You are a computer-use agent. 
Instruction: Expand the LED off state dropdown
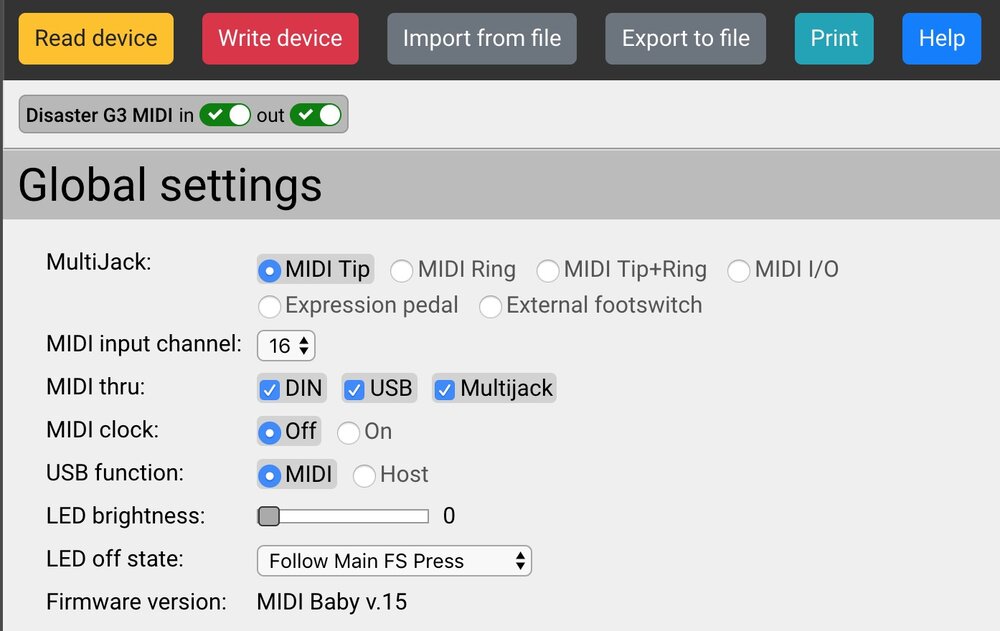point(394,561)
